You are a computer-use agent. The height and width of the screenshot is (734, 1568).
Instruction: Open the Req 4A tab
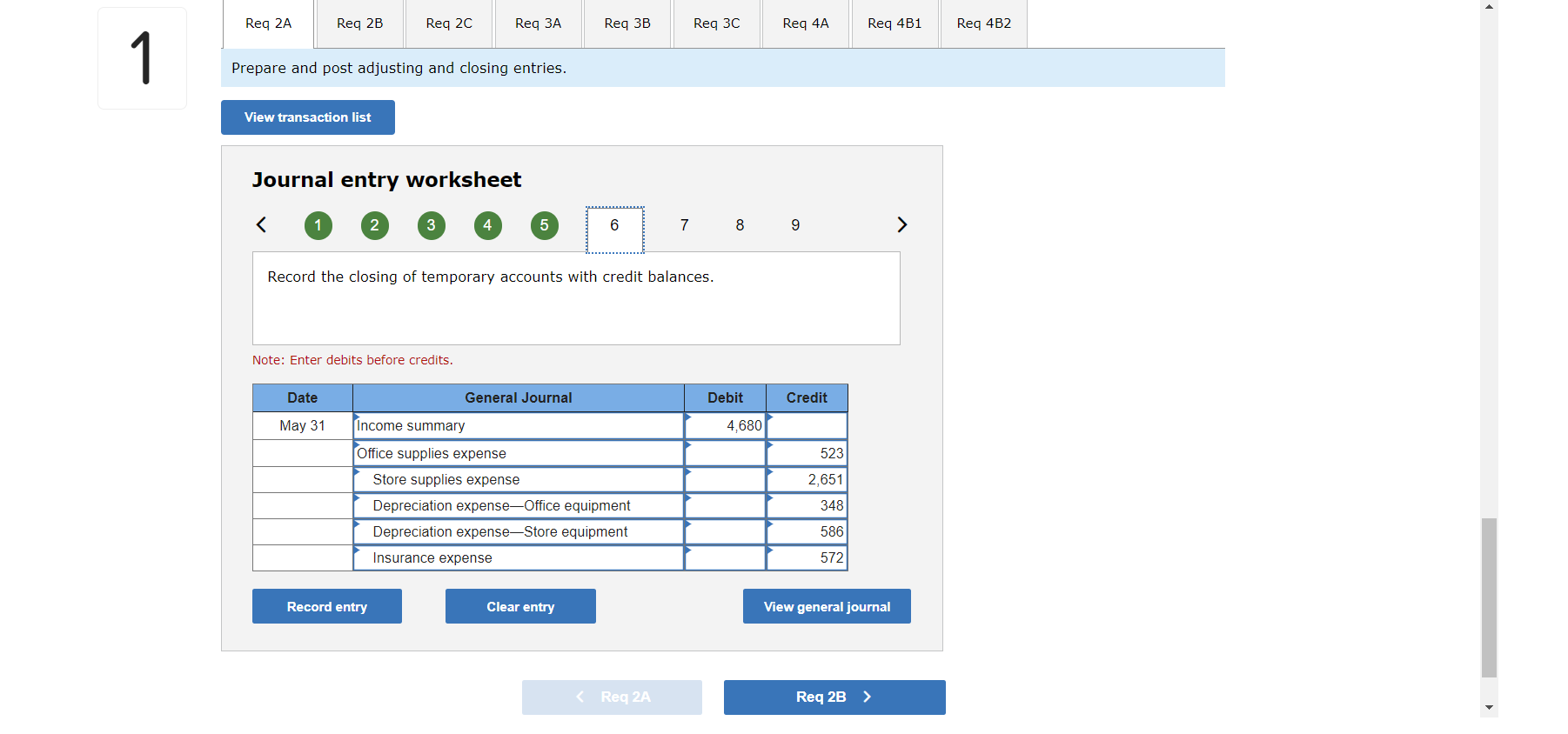[806, 23]
